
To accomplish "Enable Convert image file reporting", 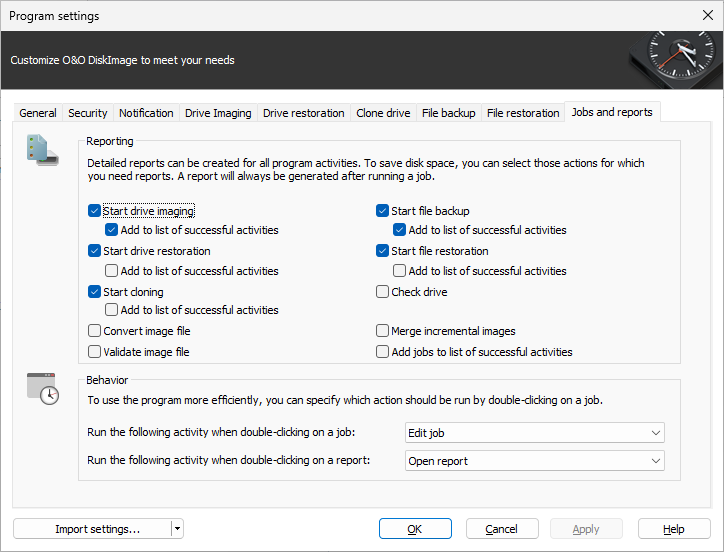I will [x=94, y=331].
